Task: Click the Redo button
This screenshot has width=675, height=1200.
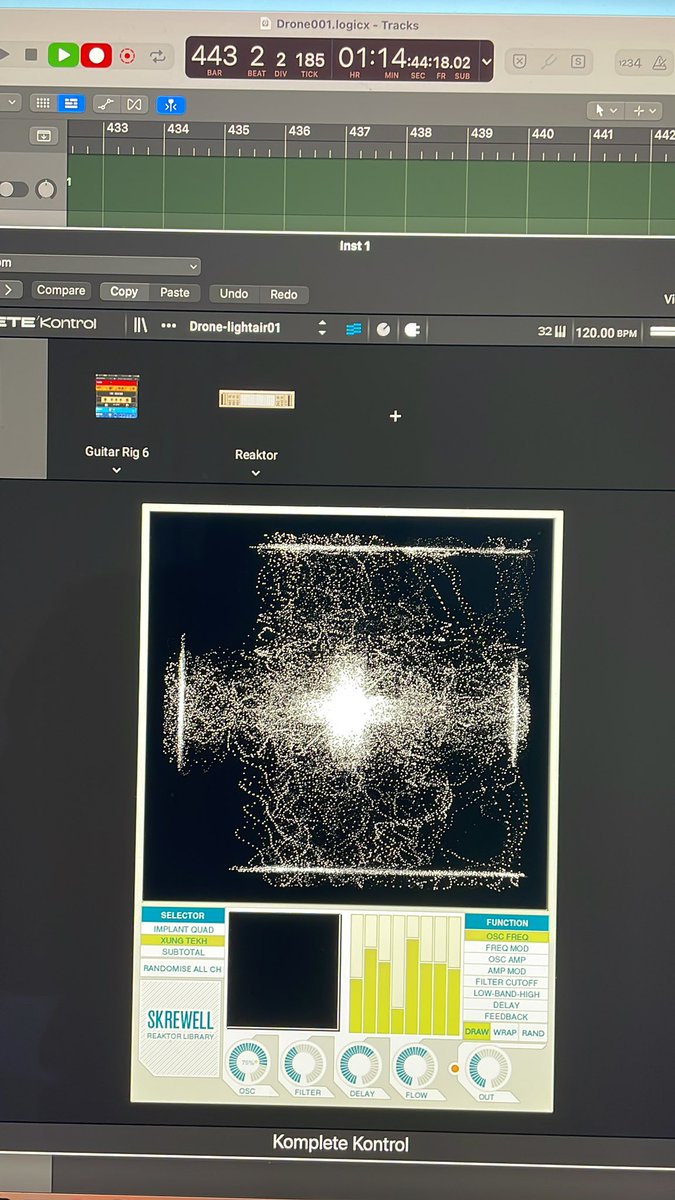Action: [284, 294]
